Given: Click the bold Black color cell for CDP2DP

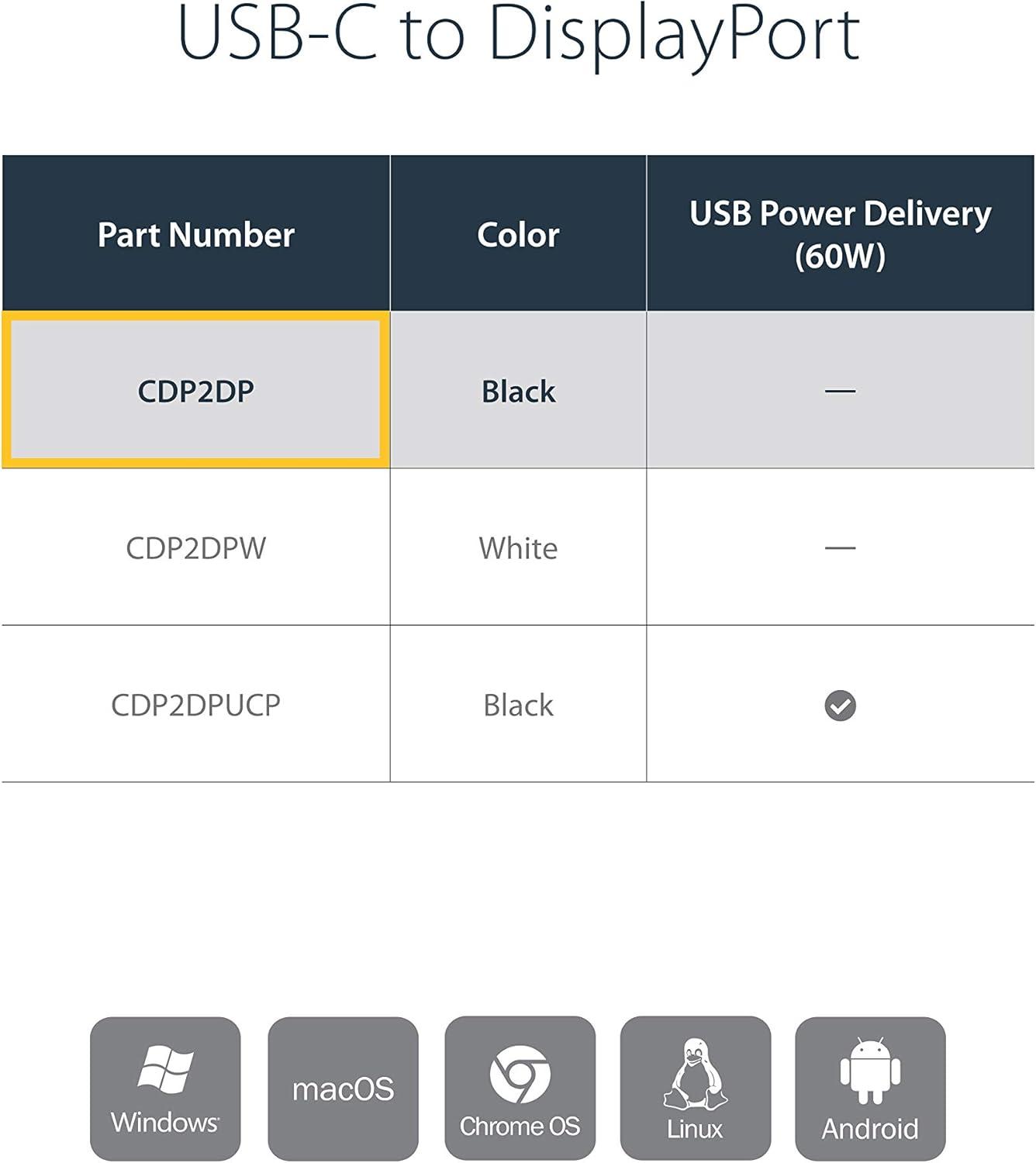Looking at the screenshot, I should click(518, 391).
